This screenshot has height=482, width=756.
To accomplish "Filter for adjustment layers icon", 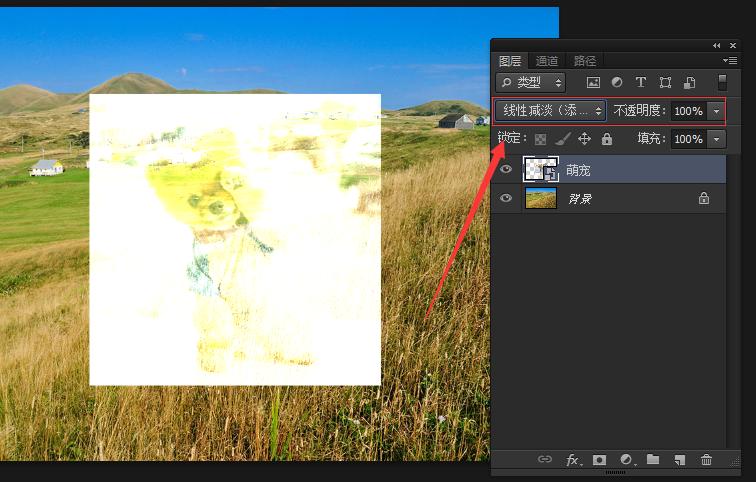I will (x=617, y=82).
